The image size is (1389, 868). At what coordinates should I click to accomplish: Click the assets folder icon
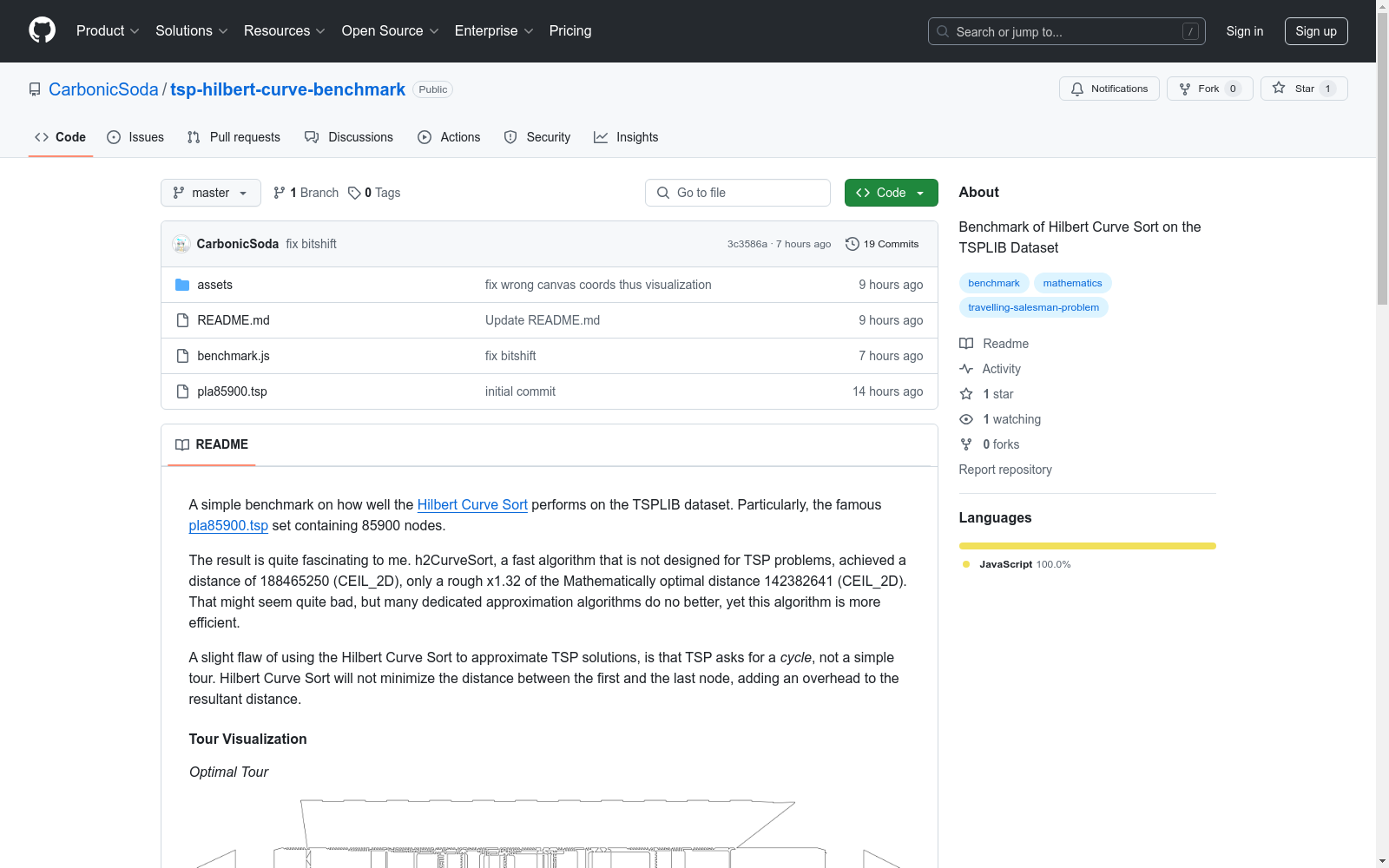182,285
